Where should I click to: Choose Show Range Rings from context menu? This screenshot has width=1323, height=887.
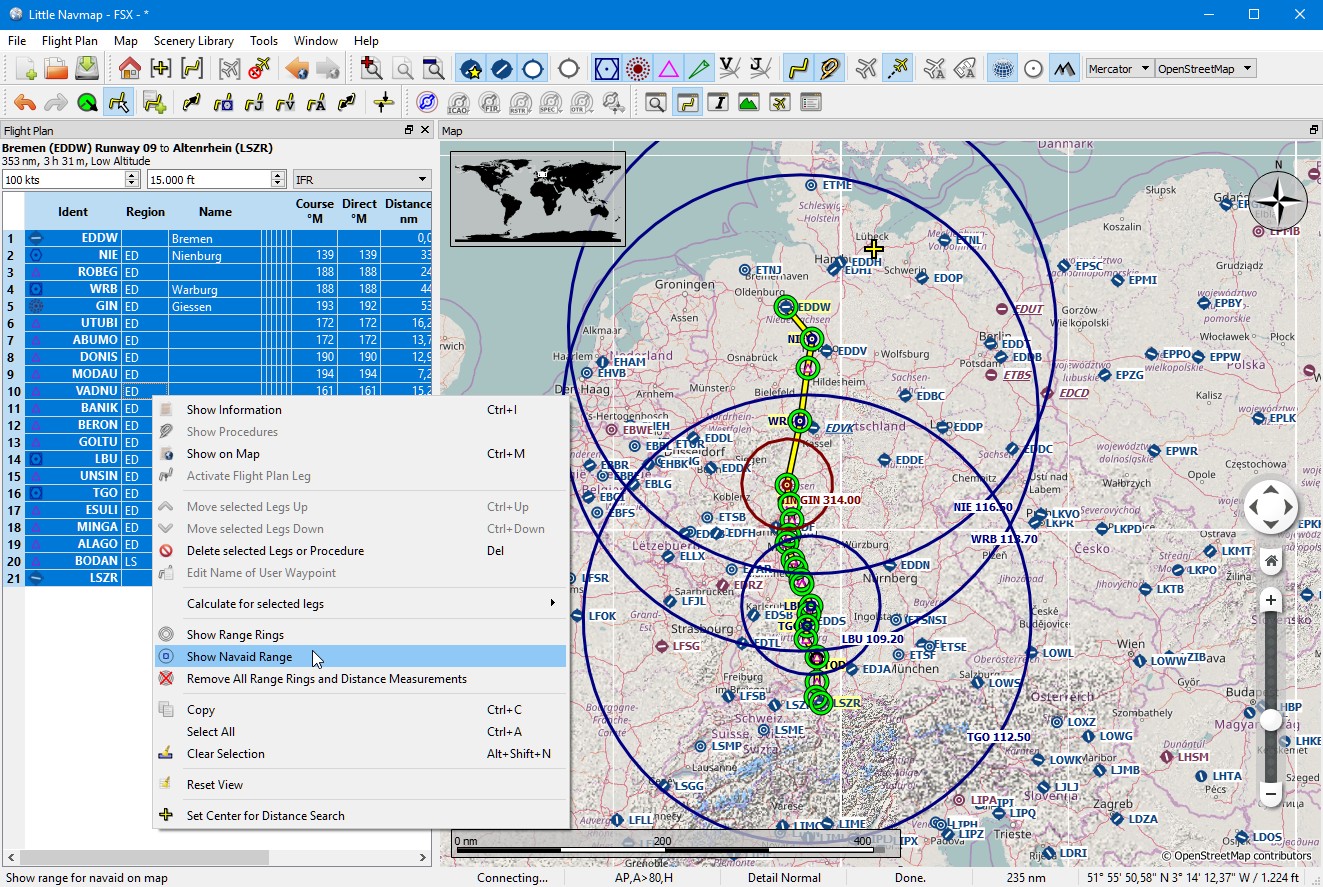coord(361,635)
